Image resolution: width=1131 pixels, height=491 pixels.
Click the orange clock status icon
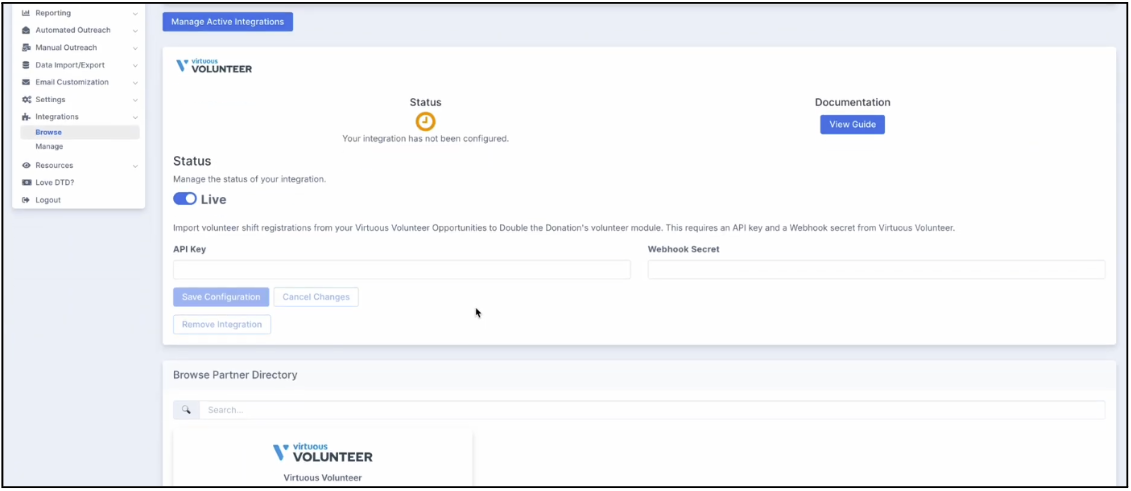425,121
